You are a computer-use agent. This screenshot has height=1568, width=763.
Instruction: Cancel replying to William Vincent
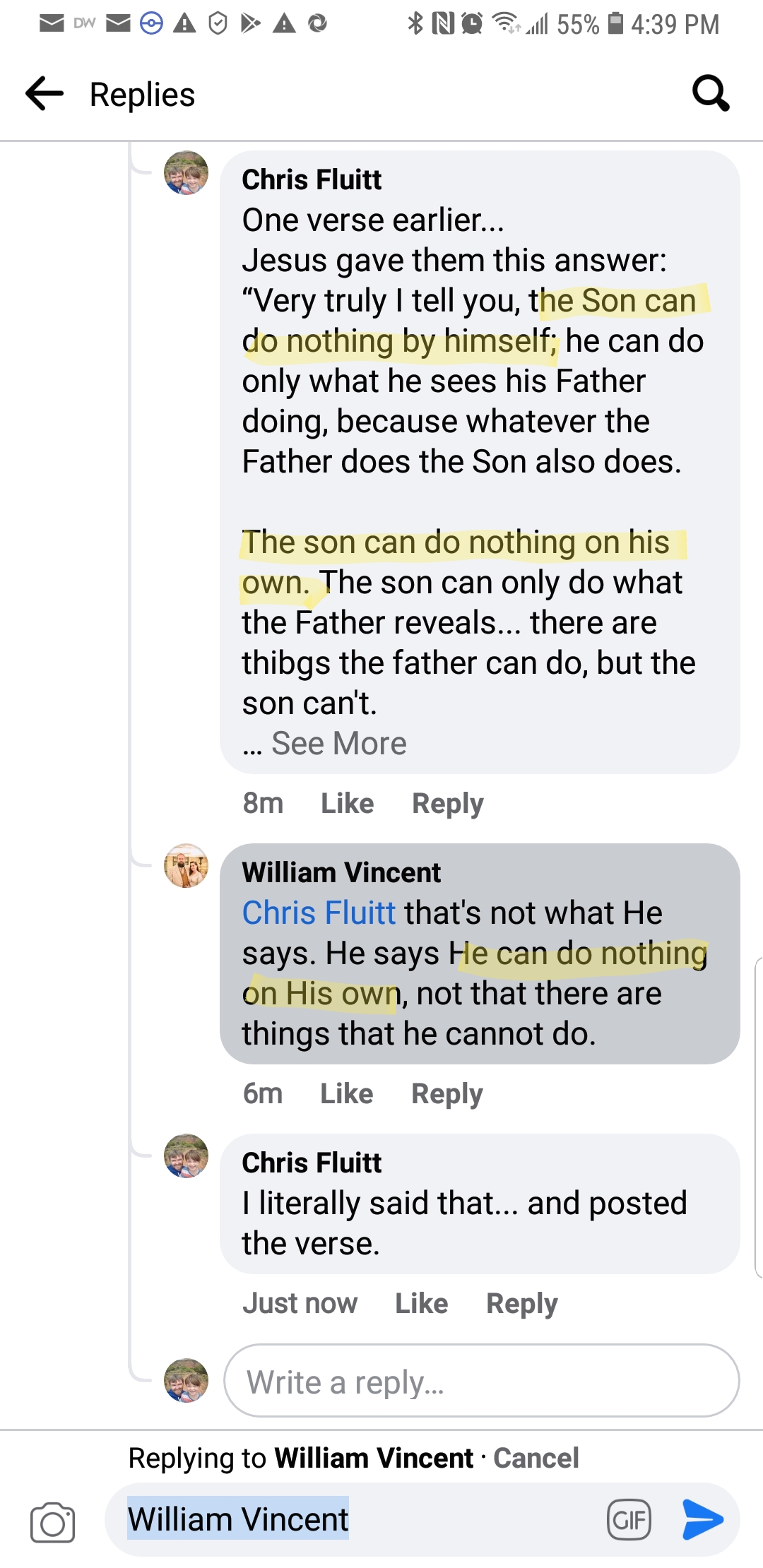pos(536,1458)
